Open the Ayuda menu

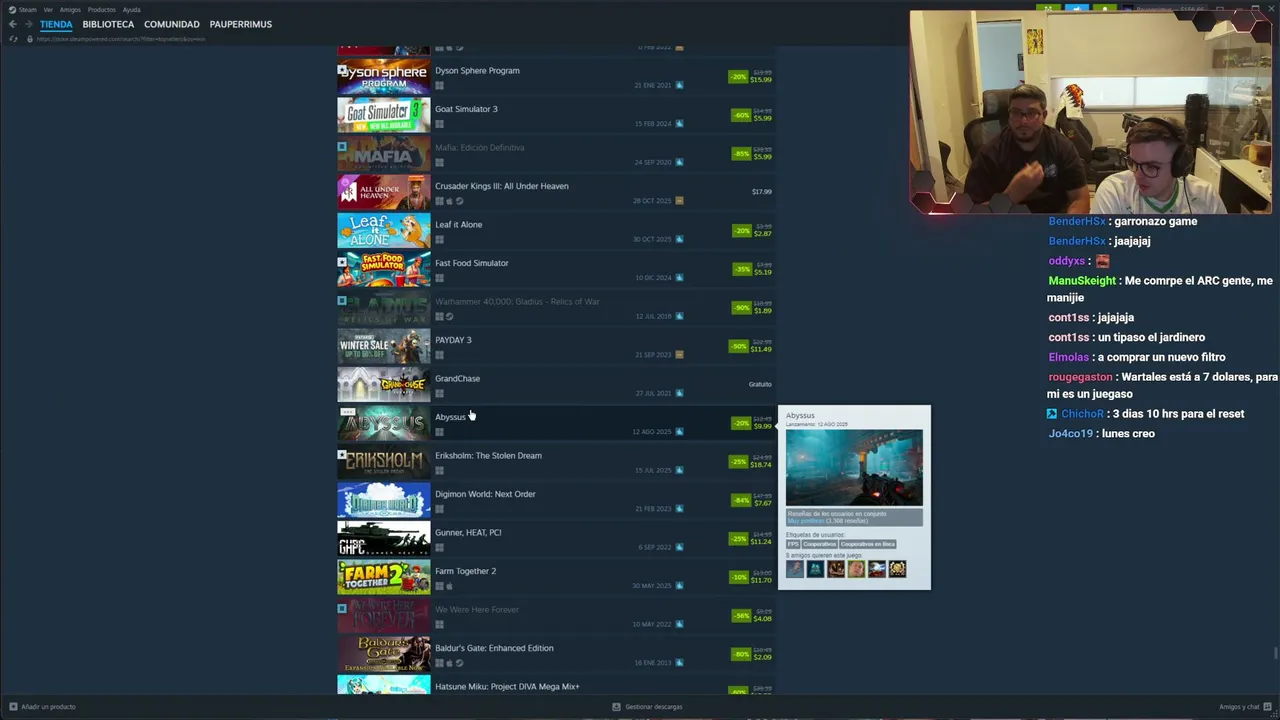(x=131, y=9)
